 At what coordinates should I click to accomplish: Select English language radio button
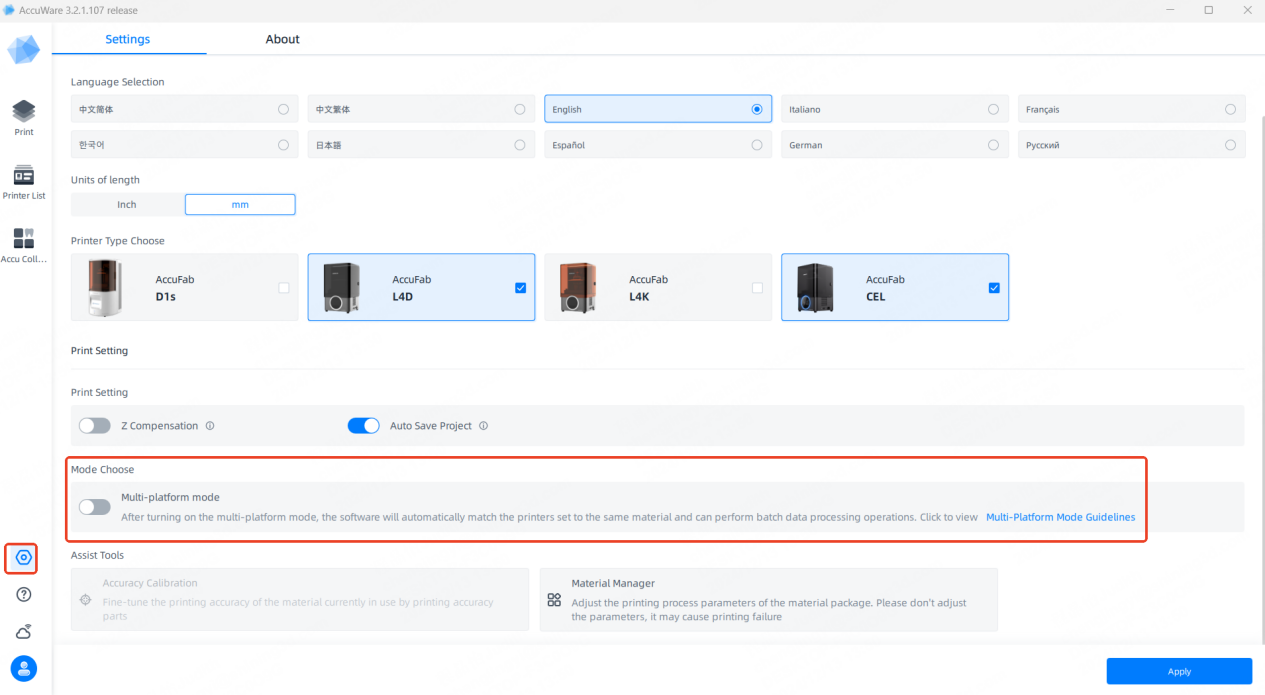[757, 109]
